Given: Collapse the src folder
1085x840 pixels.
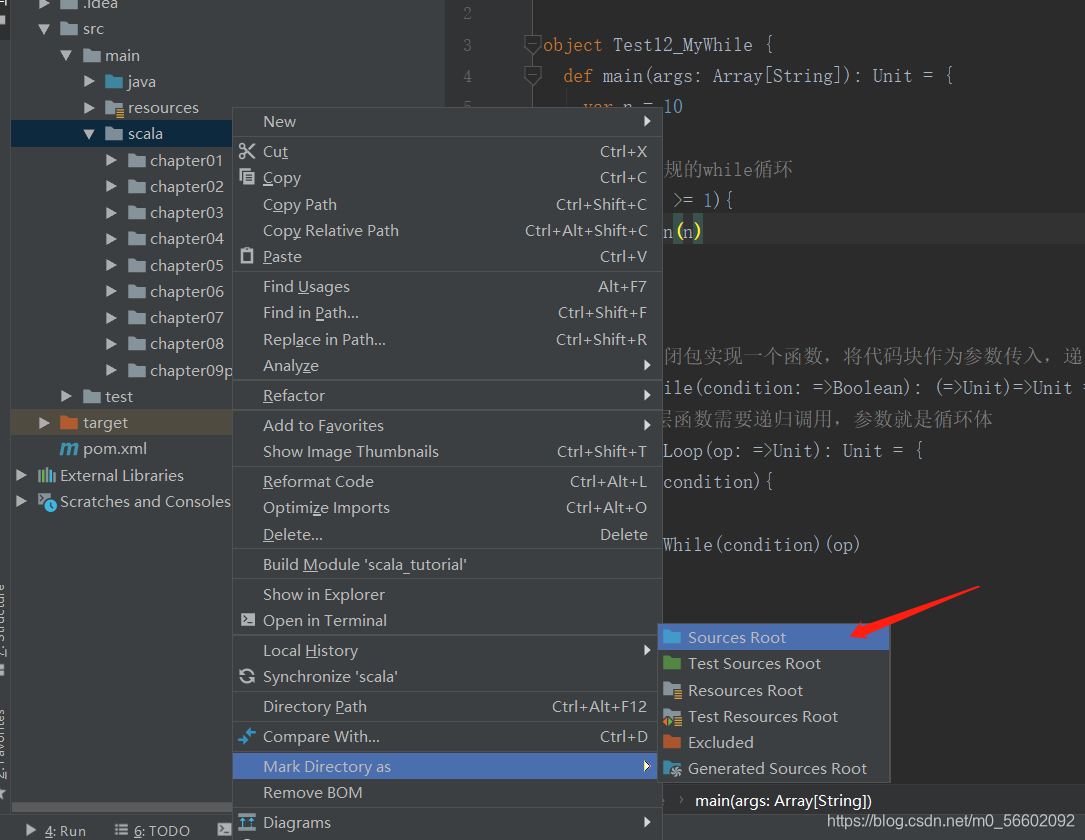Looking at the screenshot, I should [44, 29].
